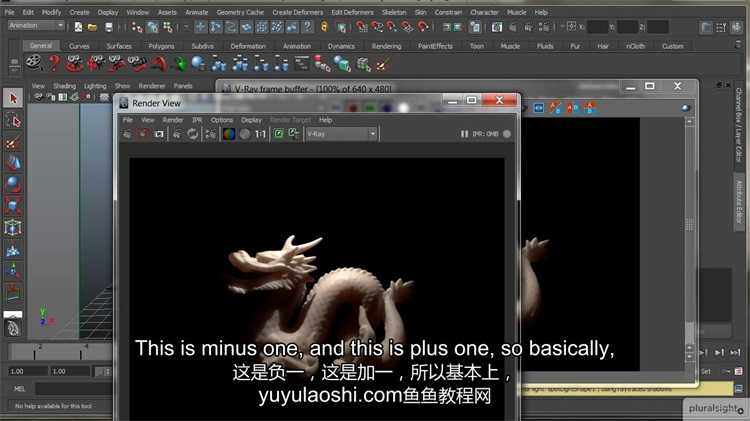
Task: Click the Y coordinate input field
Action: (627, 27)
